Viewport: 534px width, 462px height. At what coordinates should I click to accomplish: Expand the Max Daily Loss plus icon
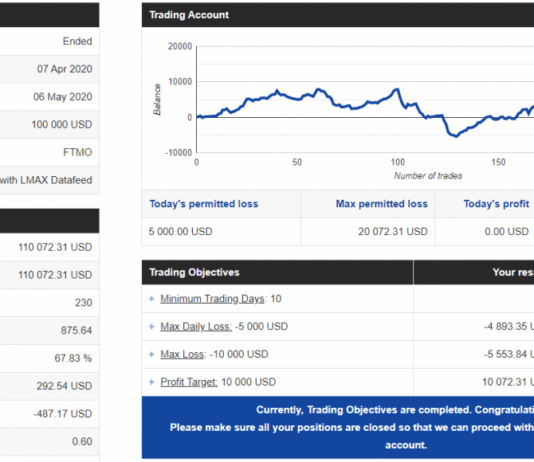(x=152, y=327)
